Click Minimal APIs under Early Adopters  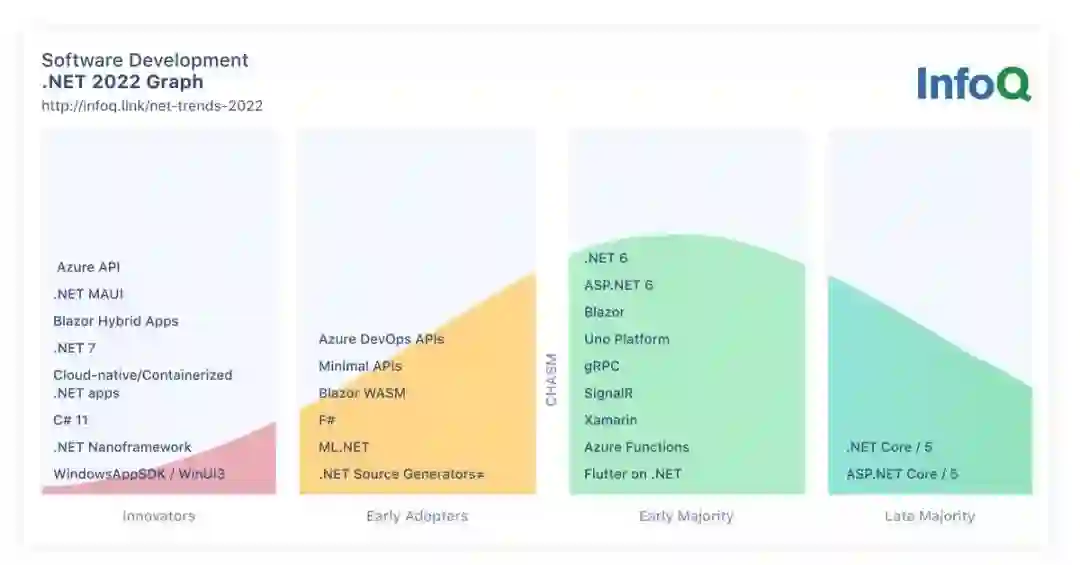(360, 366)
